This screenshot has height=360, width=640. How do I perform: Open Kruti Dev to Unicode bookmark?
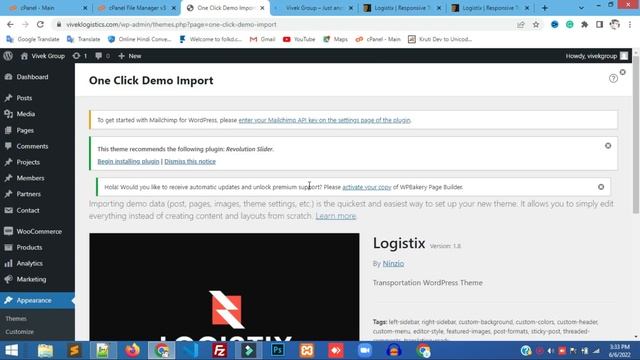pyautogui.click(x=440, y=39)
